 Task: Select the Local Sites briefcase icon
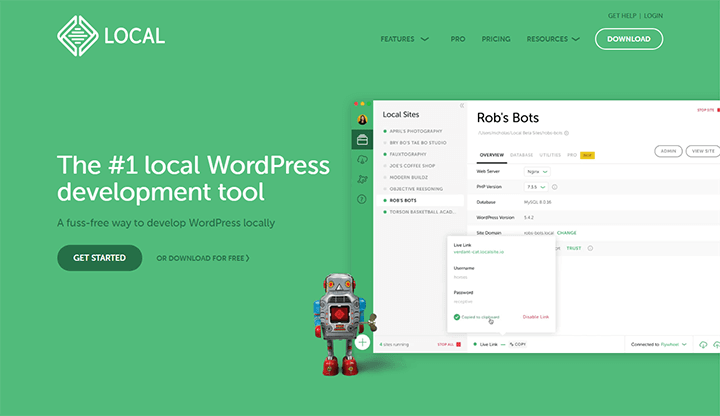tap(362, 140)
